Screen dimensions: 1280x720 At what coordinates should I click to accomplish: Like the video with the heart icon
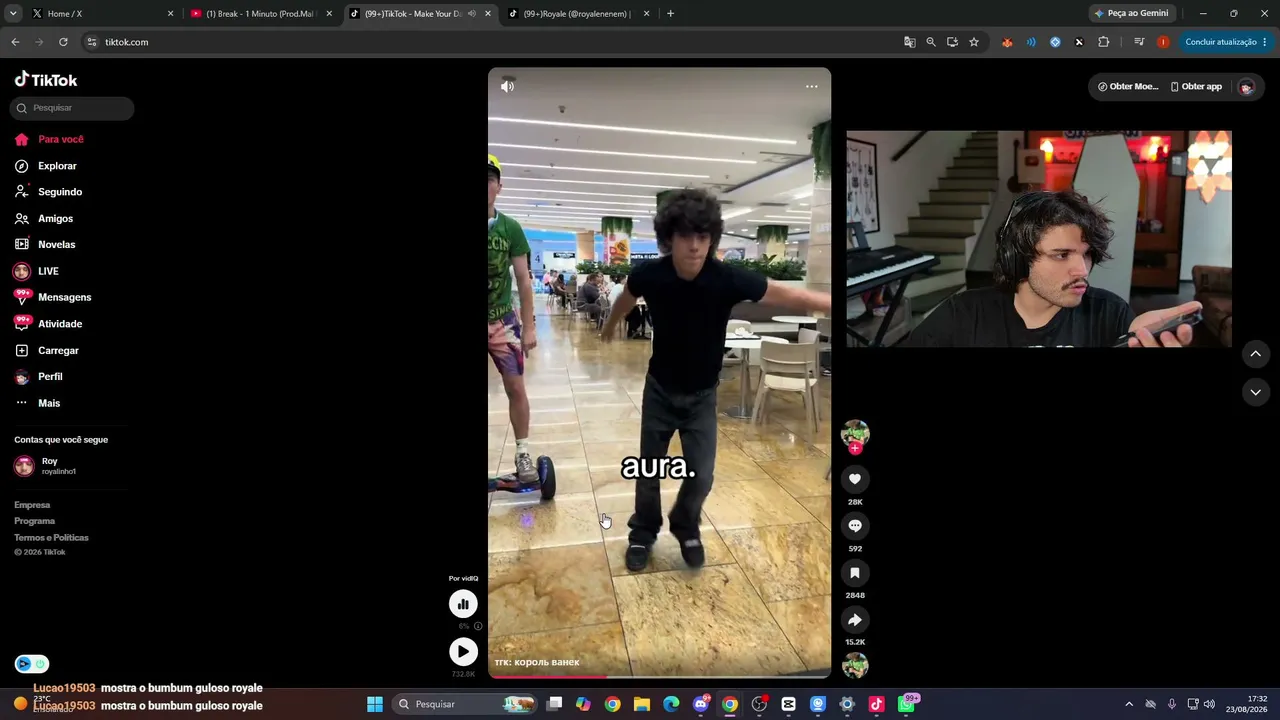pos(855,479)
